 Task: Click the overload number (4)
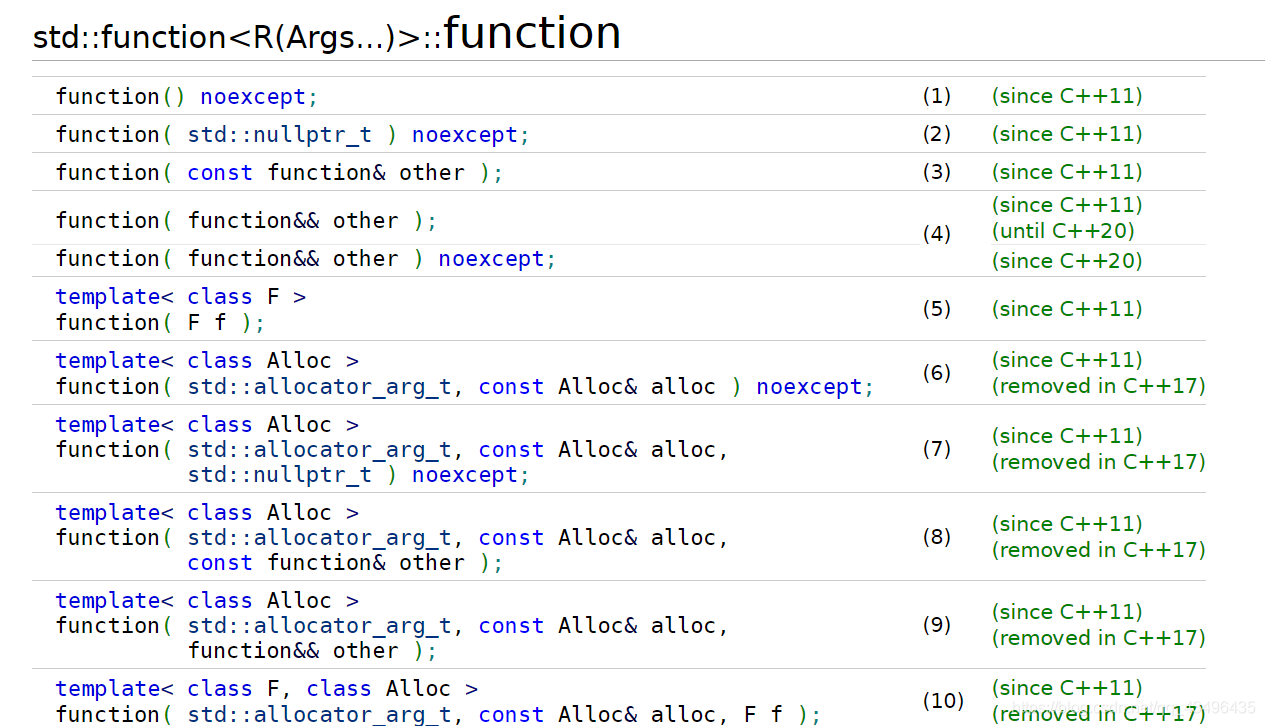point(937,234)
